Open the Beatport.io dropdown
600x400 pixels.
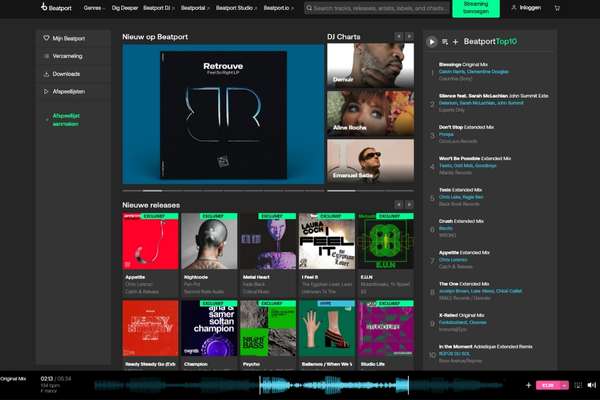(x=279, y=8)
